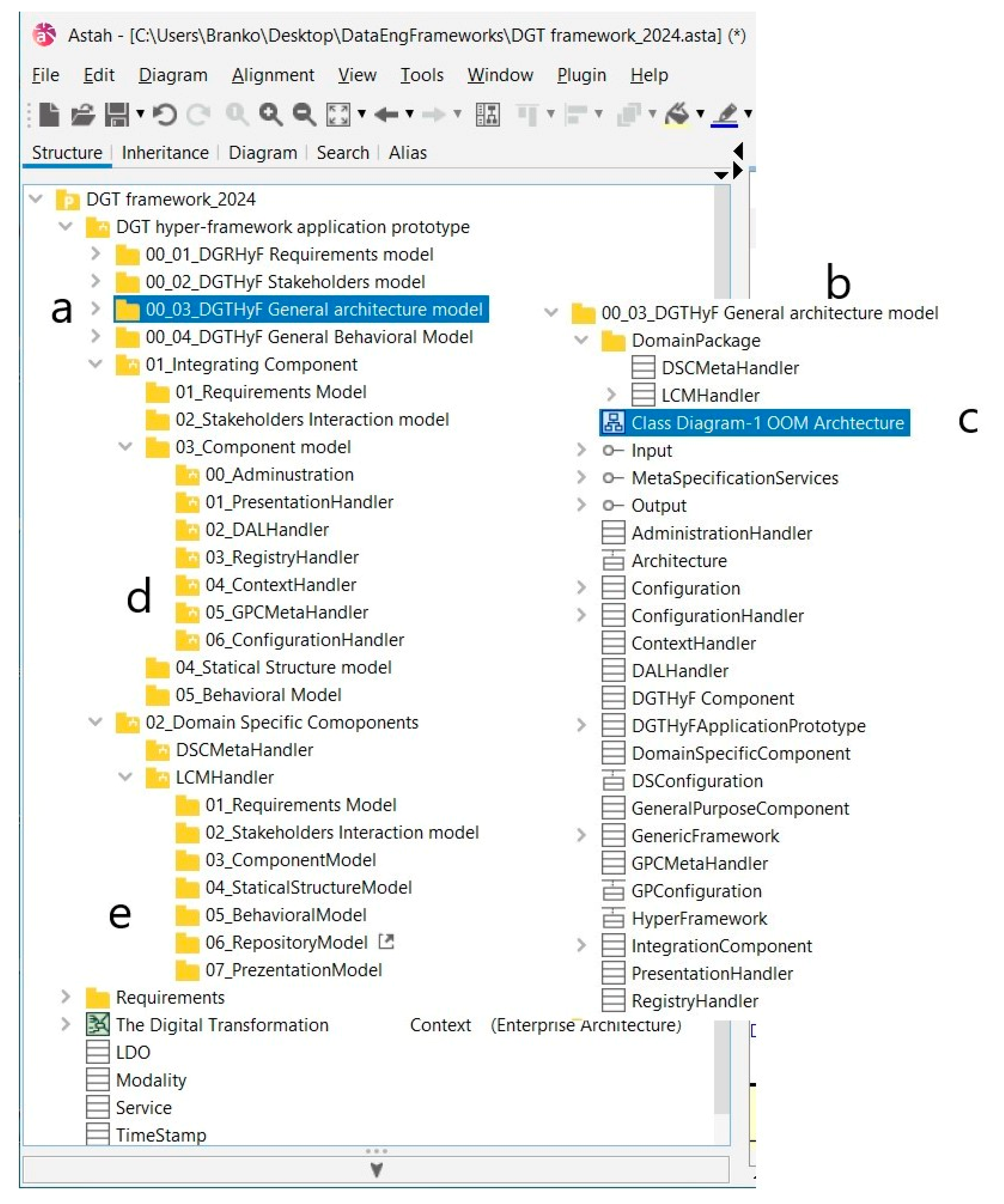The image size is (1004, 1204).
Task: Expand 00_04_DGTHyF General Behavioral Model folder
Action: 96,336
